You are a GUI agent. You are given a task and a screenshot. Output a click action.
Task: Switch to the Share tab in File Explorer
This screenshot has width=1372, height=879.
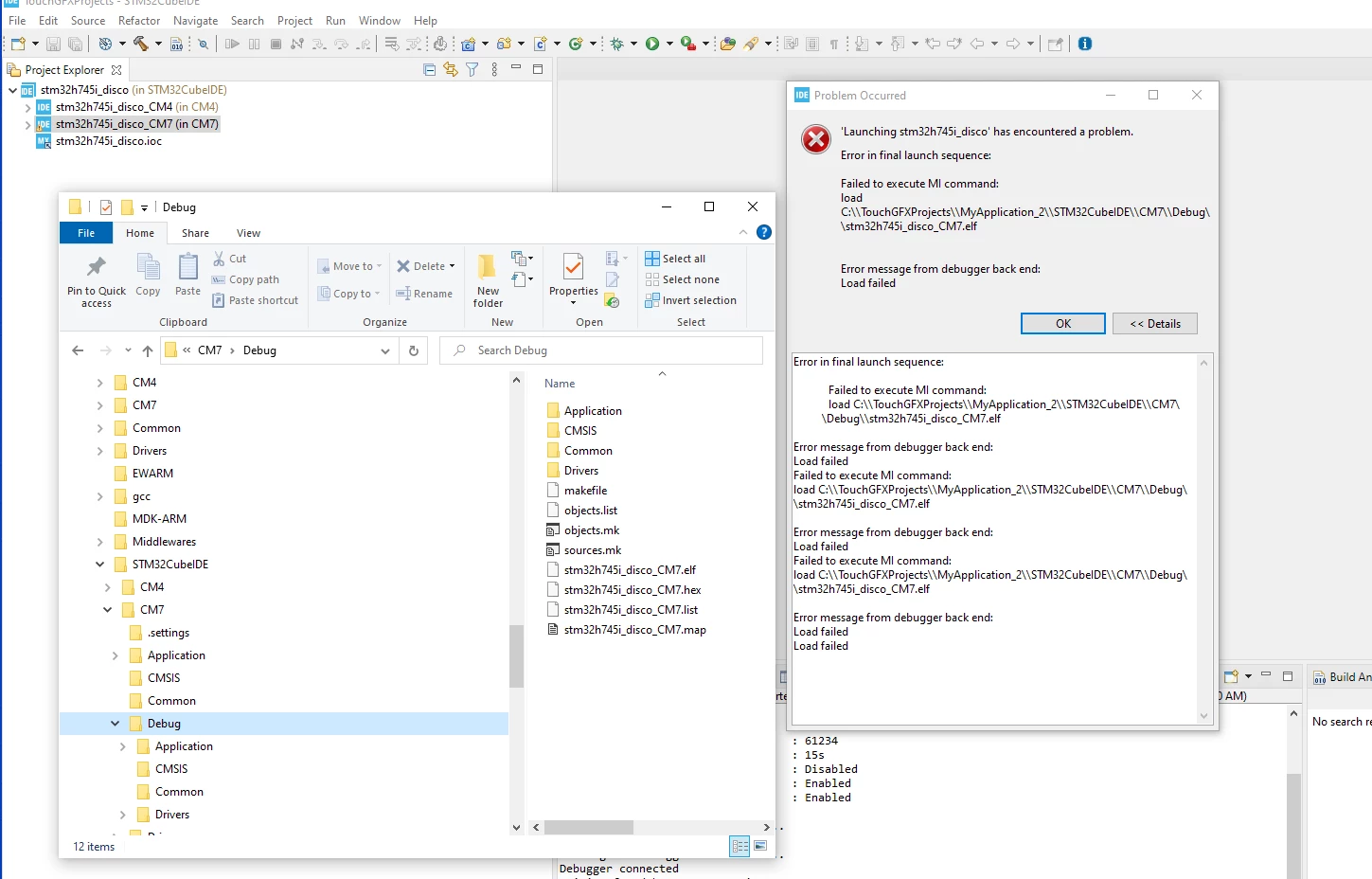pos(196,233)
